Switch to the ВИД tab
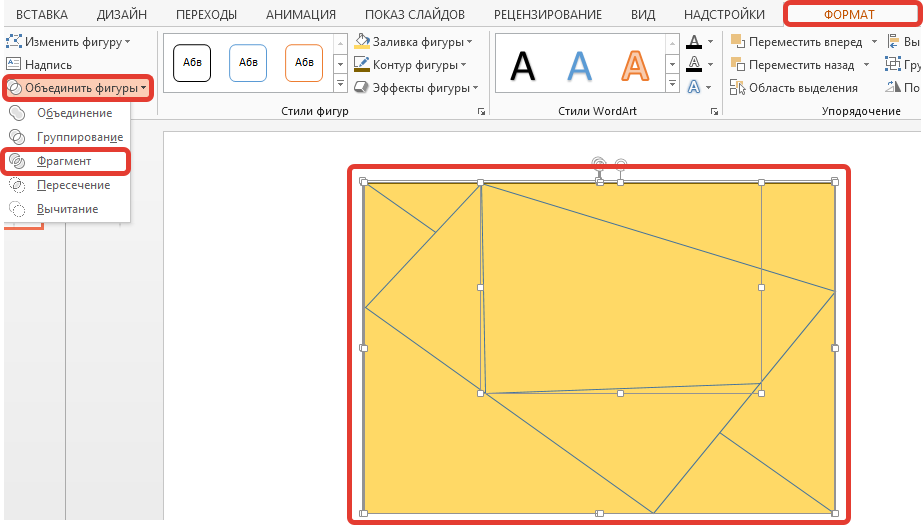 [643, 15]
